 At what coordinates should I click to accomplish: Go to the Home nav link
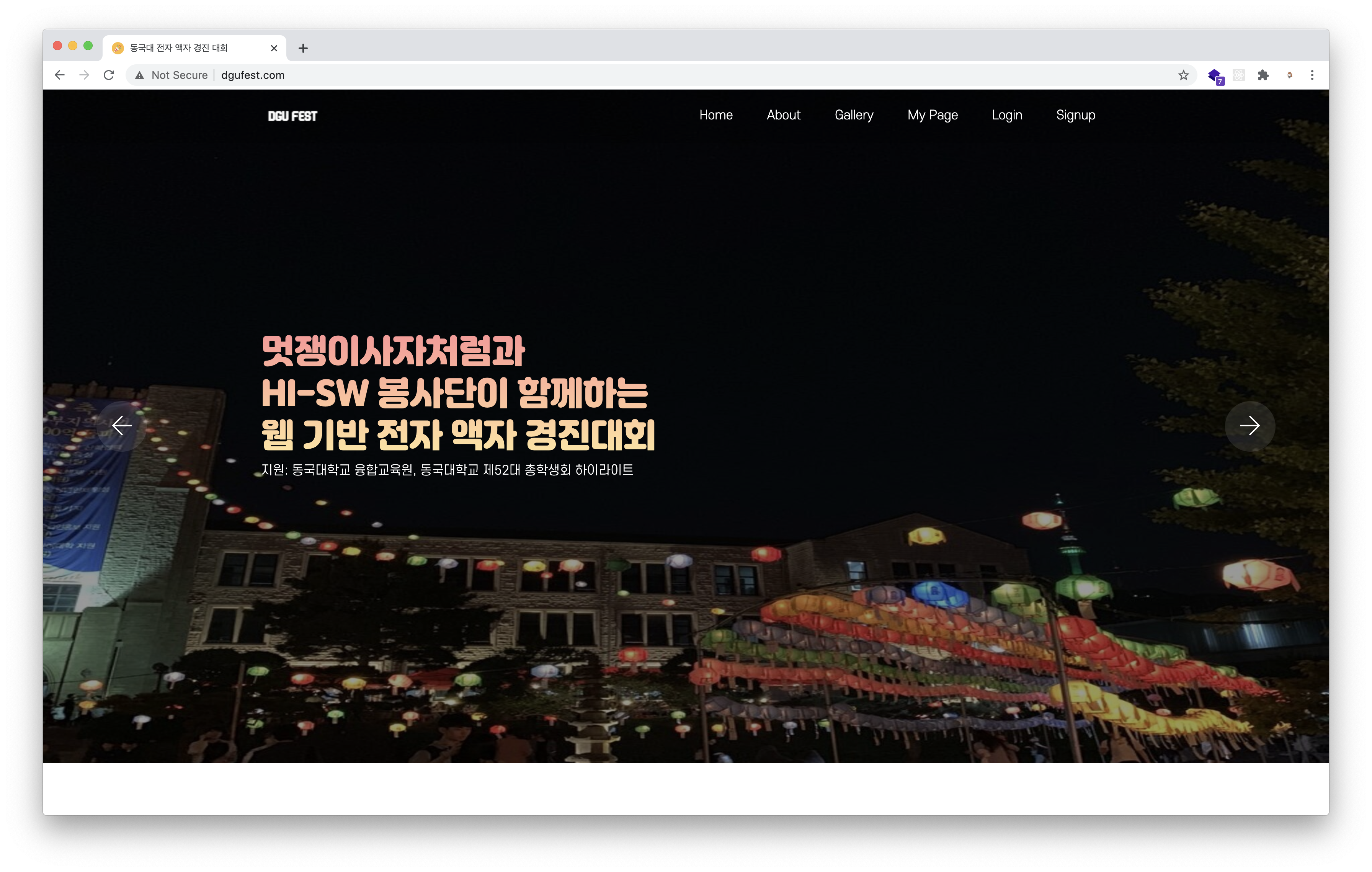[715, 115]
